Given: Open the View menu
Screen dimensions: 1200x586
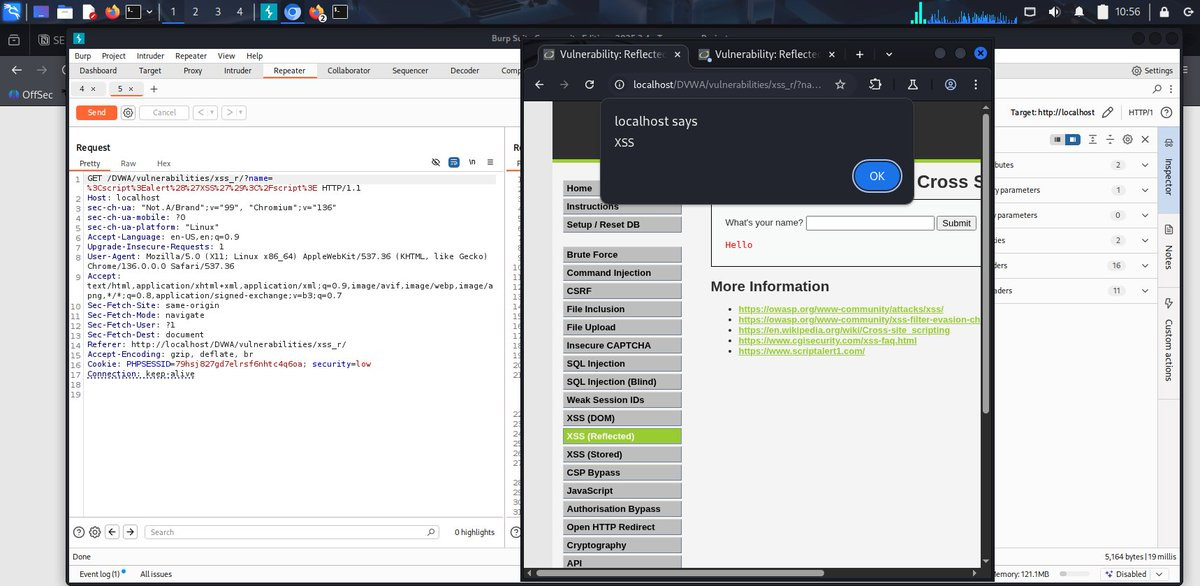Looking at the screenshot, I should click(226, 56).
